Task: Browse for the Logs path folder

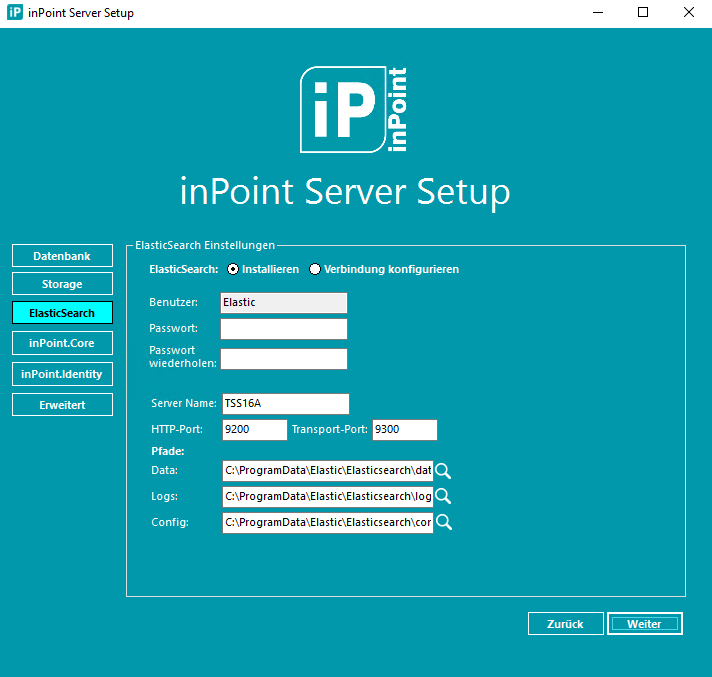Action: click(x=443, y=497)
